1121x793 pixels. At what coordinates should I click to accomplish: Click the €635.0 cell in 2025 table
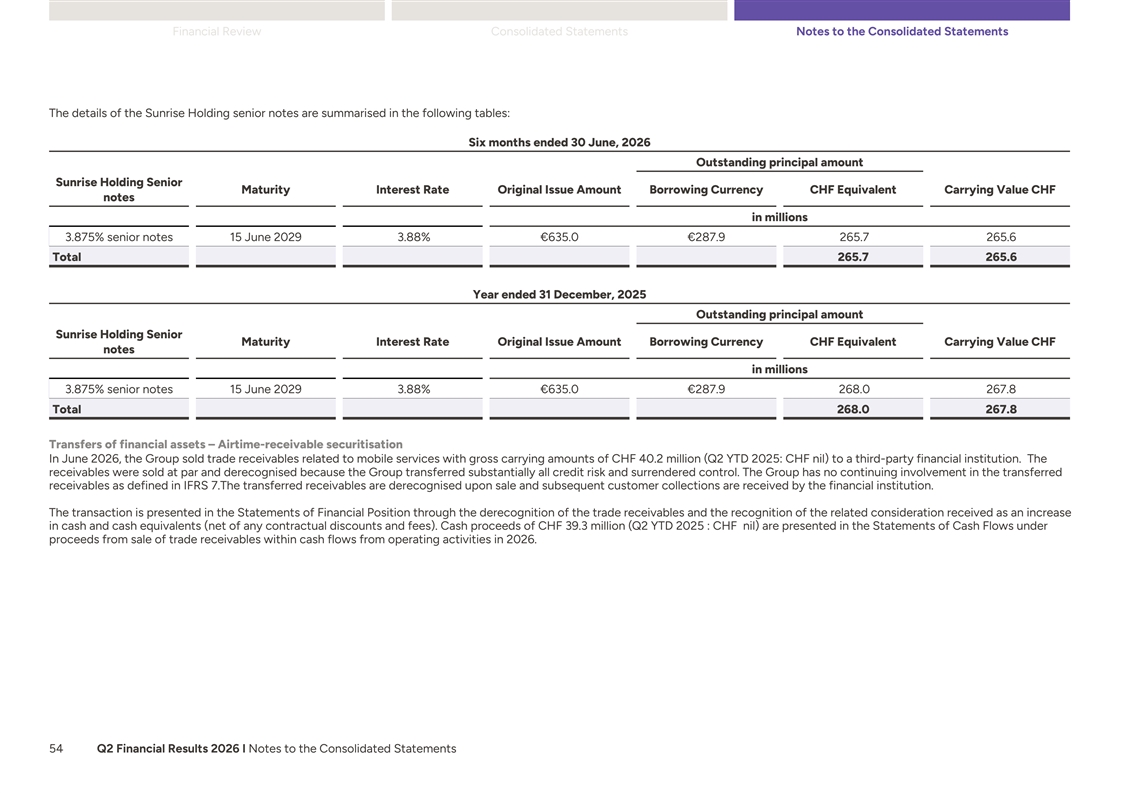pyautogui.click(x=559, y=389)
